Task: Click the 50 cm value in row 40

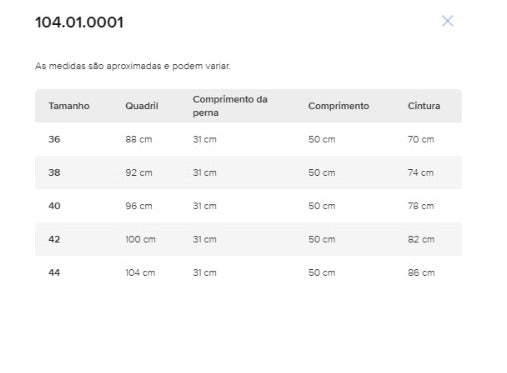Action: point(322,206)
